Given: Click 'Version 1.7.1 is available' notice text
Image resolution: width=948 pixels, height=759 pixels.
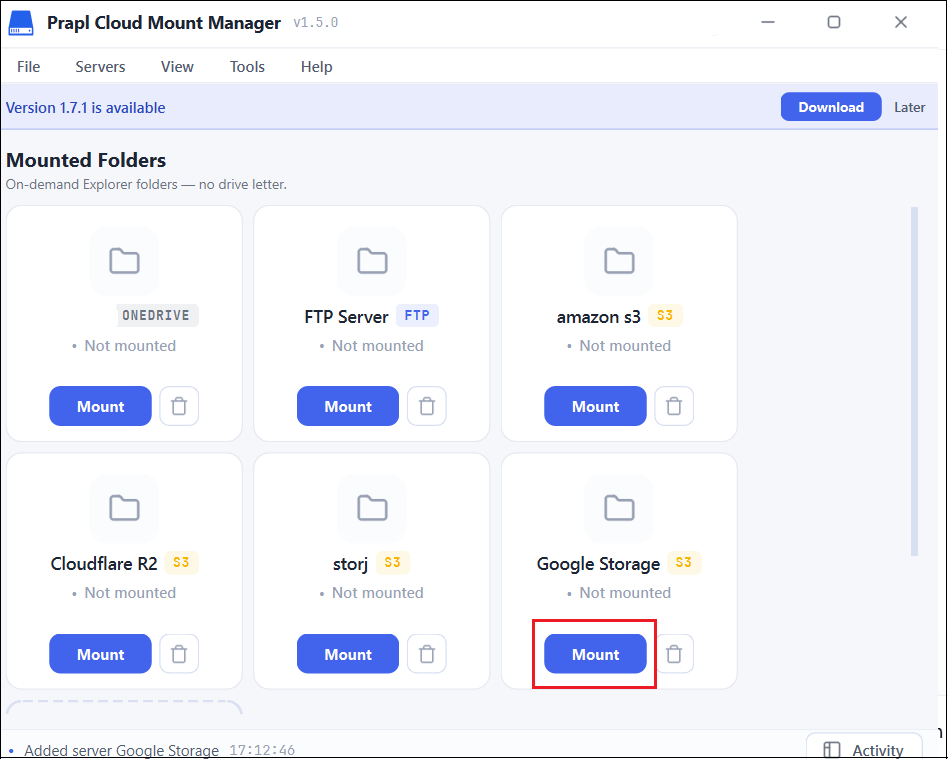Looking at the screenshot, I should (85, 108).
